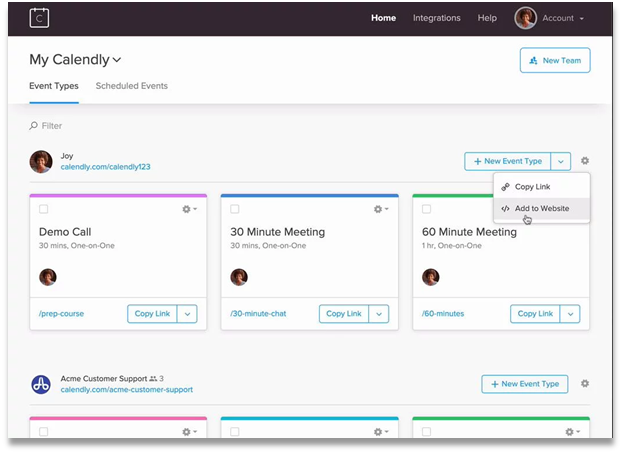This screenshot has width=622, height=453.
Task: Expand 30 Minute Meeting Copy Link arrow
Action: 379,314
